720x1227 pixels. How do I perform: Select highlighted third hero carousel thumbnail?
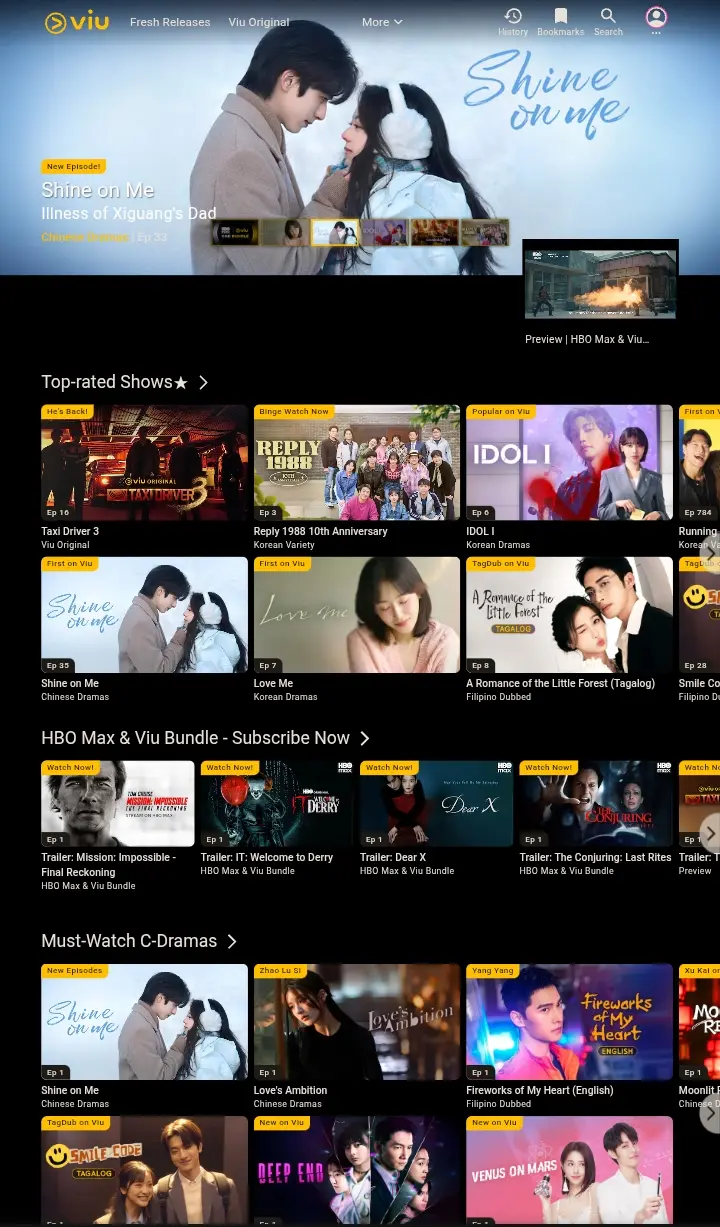pyautogui.click(x=335, y=233)
